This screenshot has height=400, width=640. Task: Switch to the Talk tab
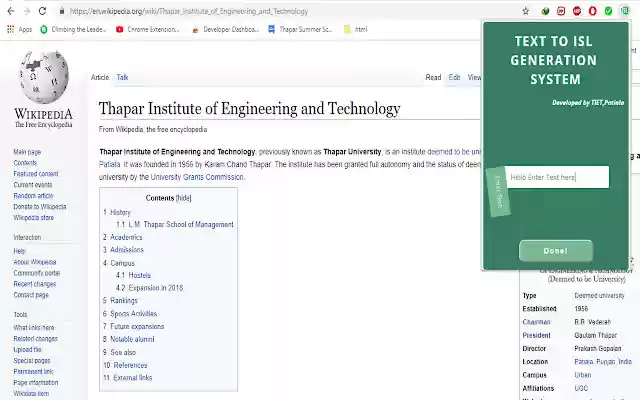[122, 77]
